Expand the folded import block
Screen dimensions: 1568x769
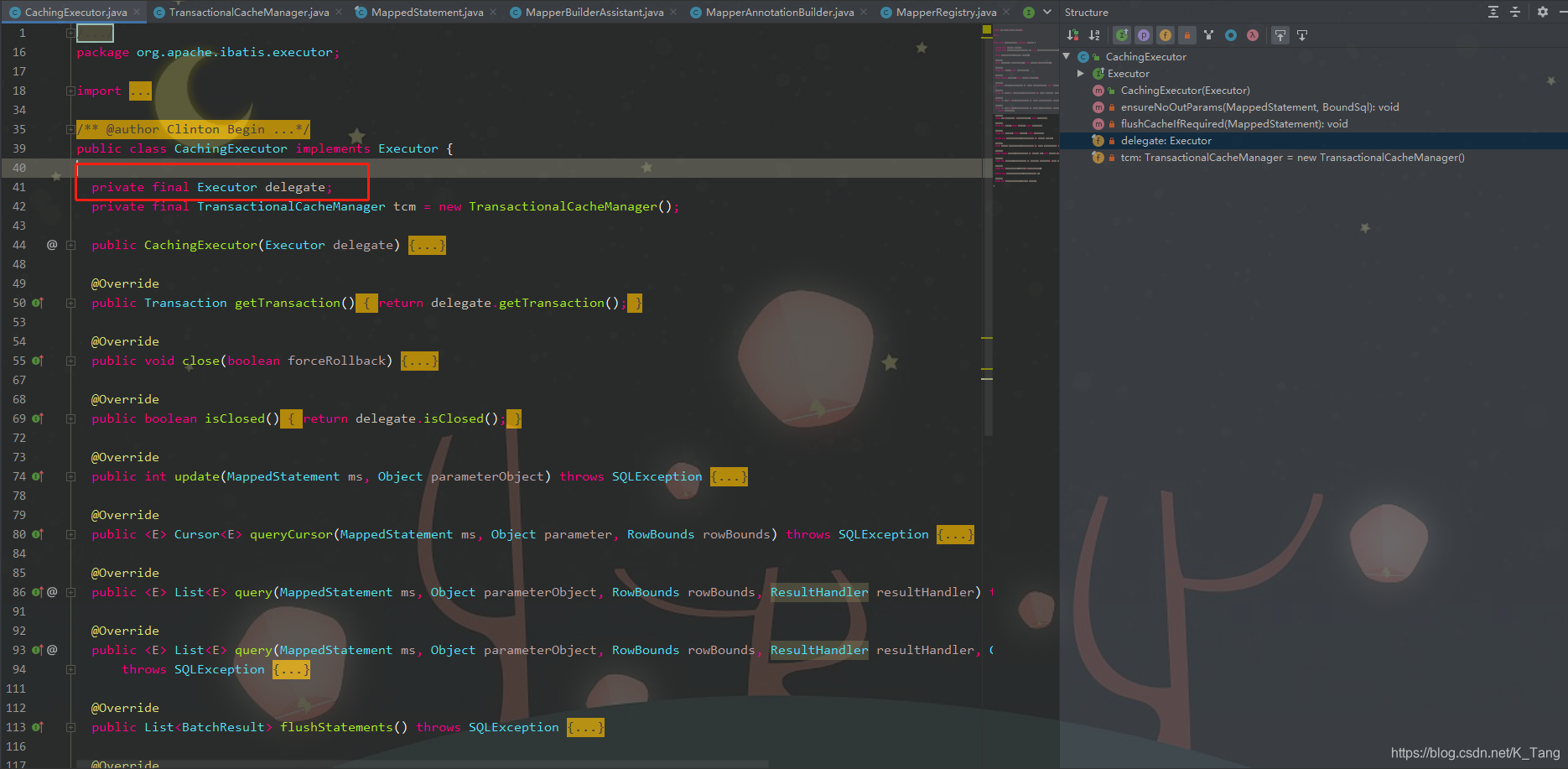point(140,91)
